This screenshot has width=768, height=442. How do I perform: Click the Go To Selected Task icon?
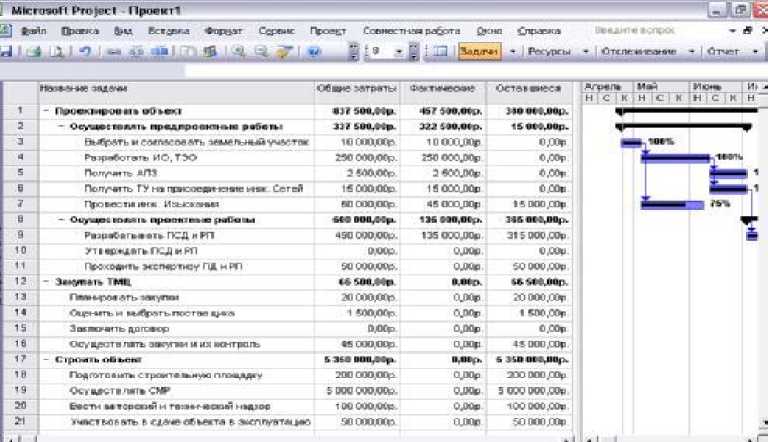tap(285, 51)
